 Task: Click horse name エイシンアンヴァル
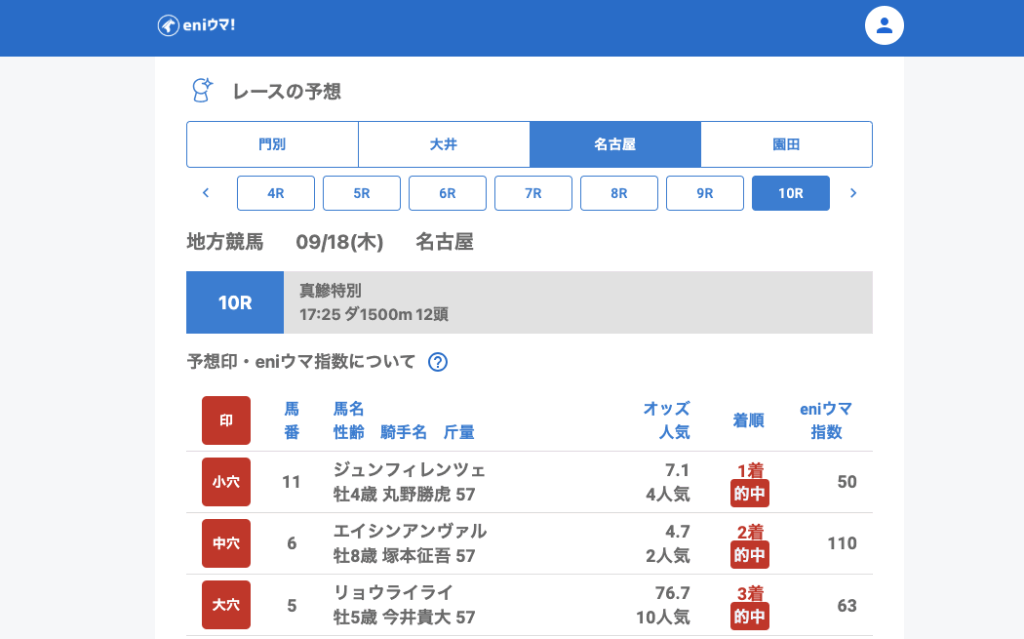(410, 531)
